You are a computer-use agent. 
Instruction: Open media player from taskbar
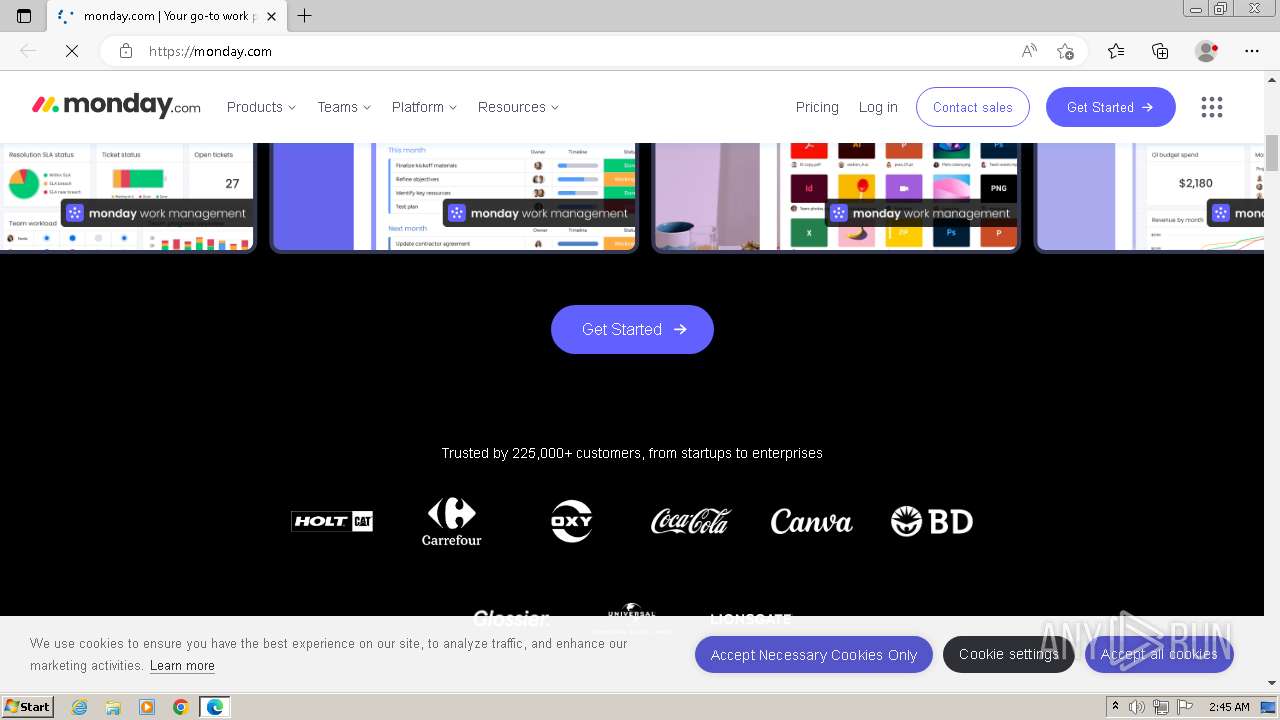click(x=147, y=707)
